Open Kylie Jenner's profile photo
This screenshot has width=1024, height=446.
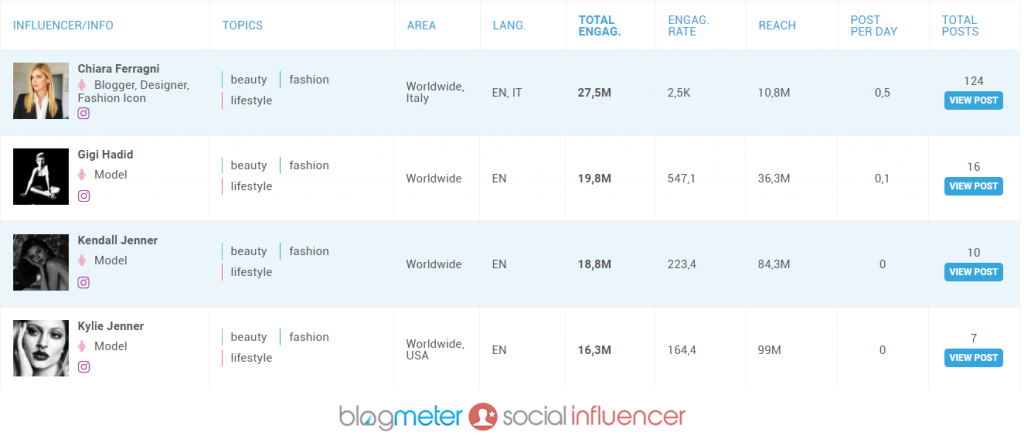(41, 348)
